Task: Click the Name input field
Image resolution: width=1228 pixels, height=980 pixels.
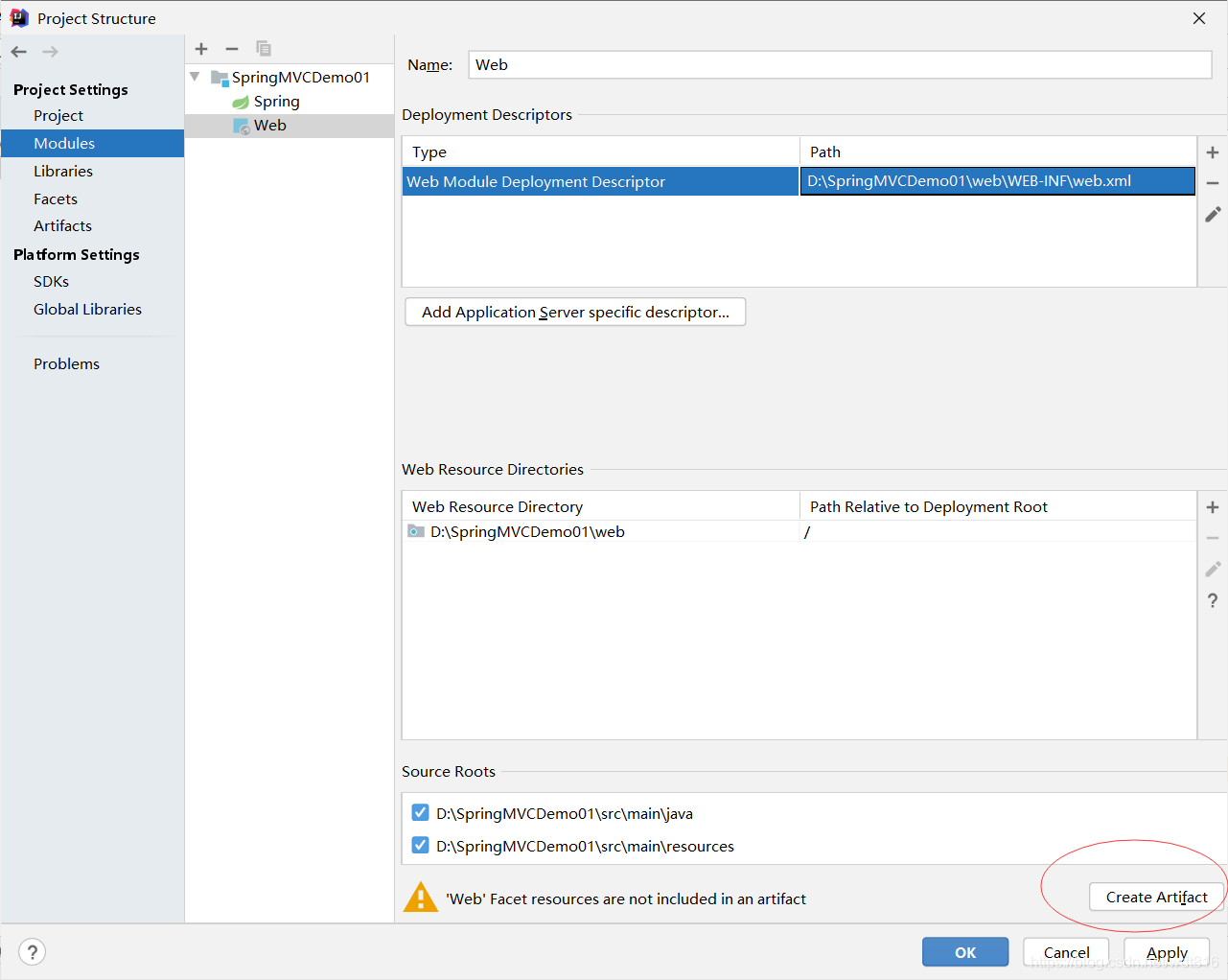Action: [840, 64]
